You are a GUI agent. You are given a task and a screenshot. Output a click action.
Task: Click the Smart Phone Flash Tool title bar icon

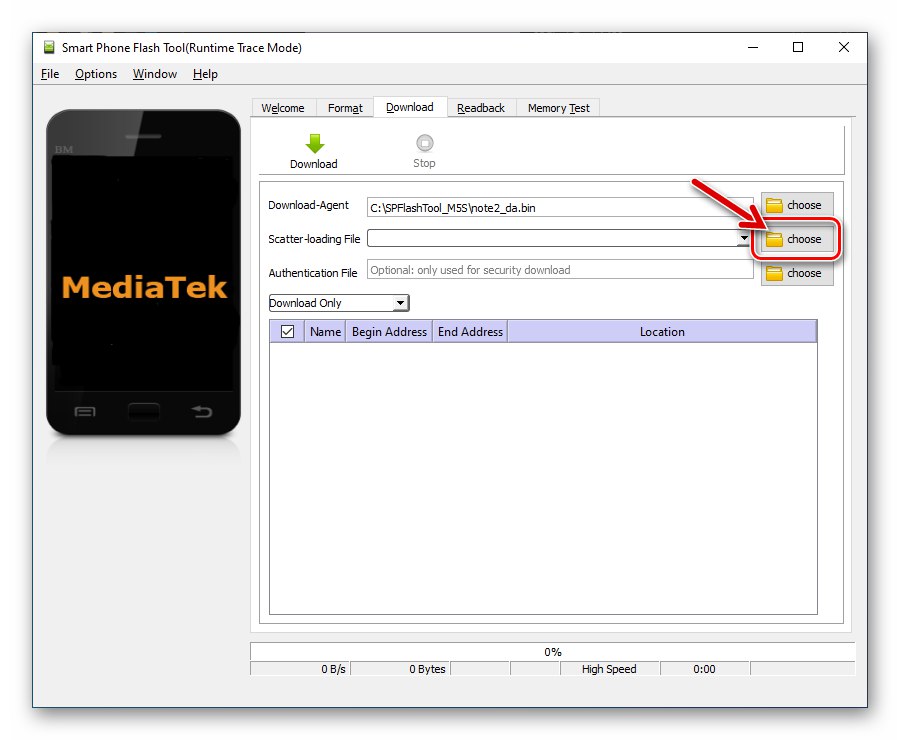click(x=49, y=47)
